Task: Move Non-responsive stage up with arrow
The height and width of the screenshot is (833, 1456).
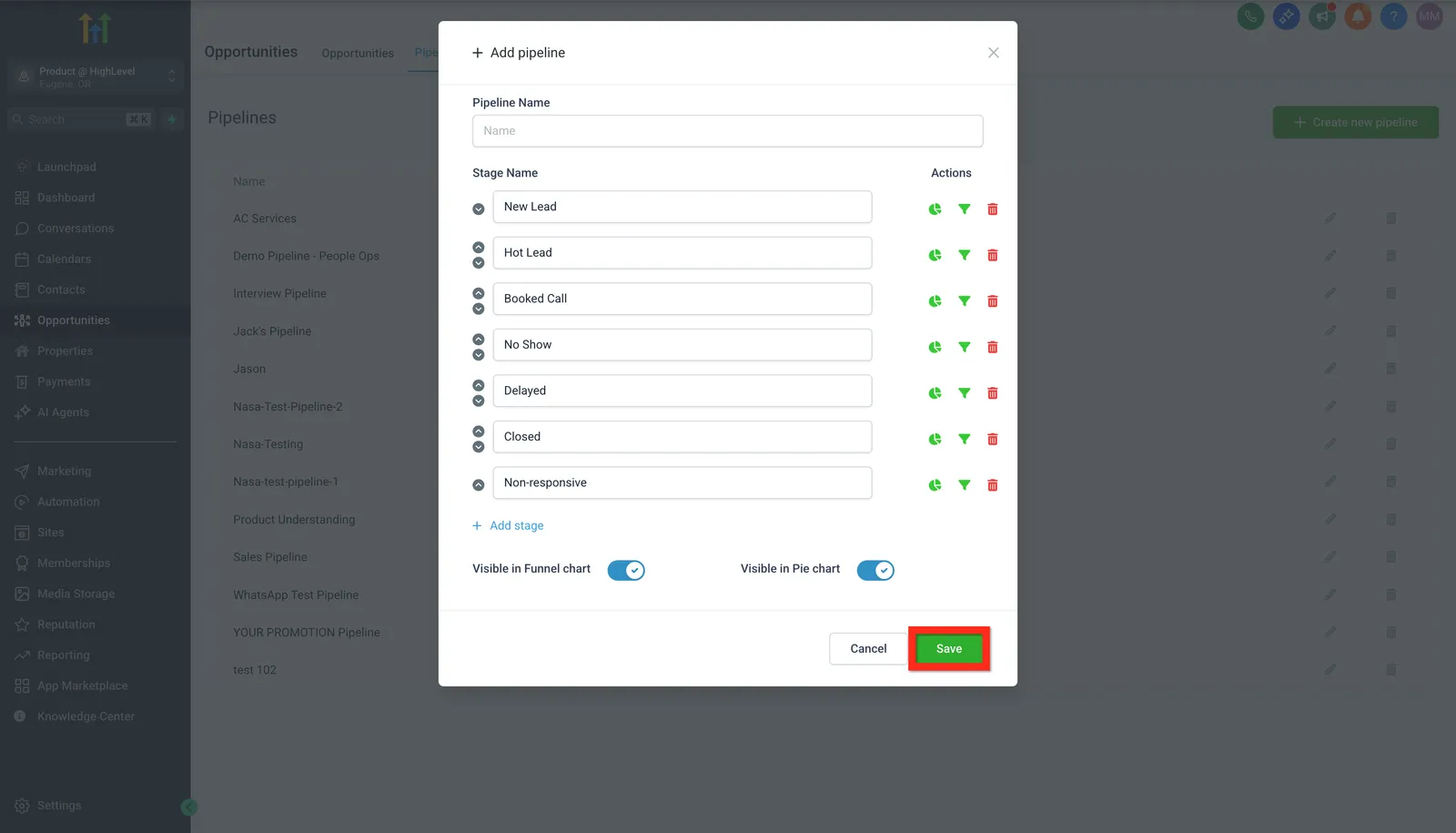Action: pyautogui.click(x=479, y=485)
